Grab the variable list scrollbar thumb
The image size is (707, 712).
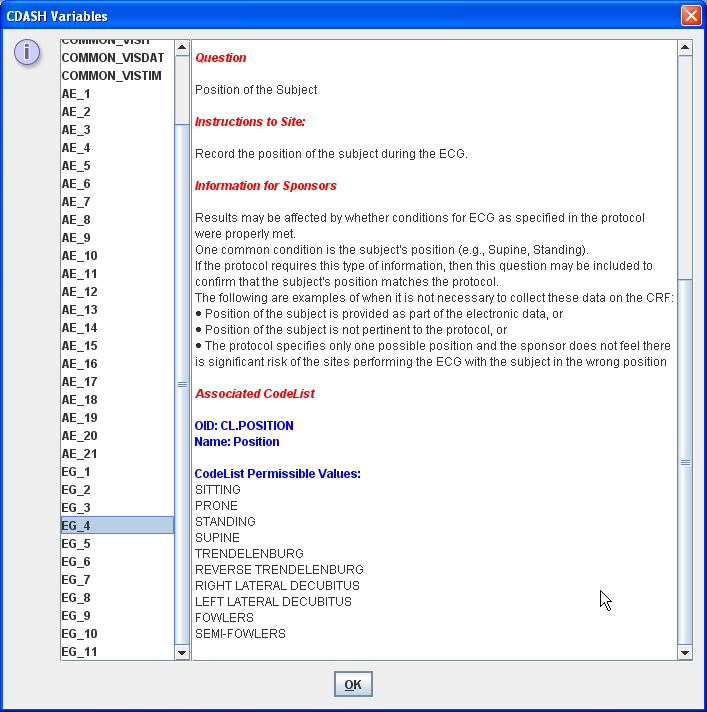coord(182,383)
